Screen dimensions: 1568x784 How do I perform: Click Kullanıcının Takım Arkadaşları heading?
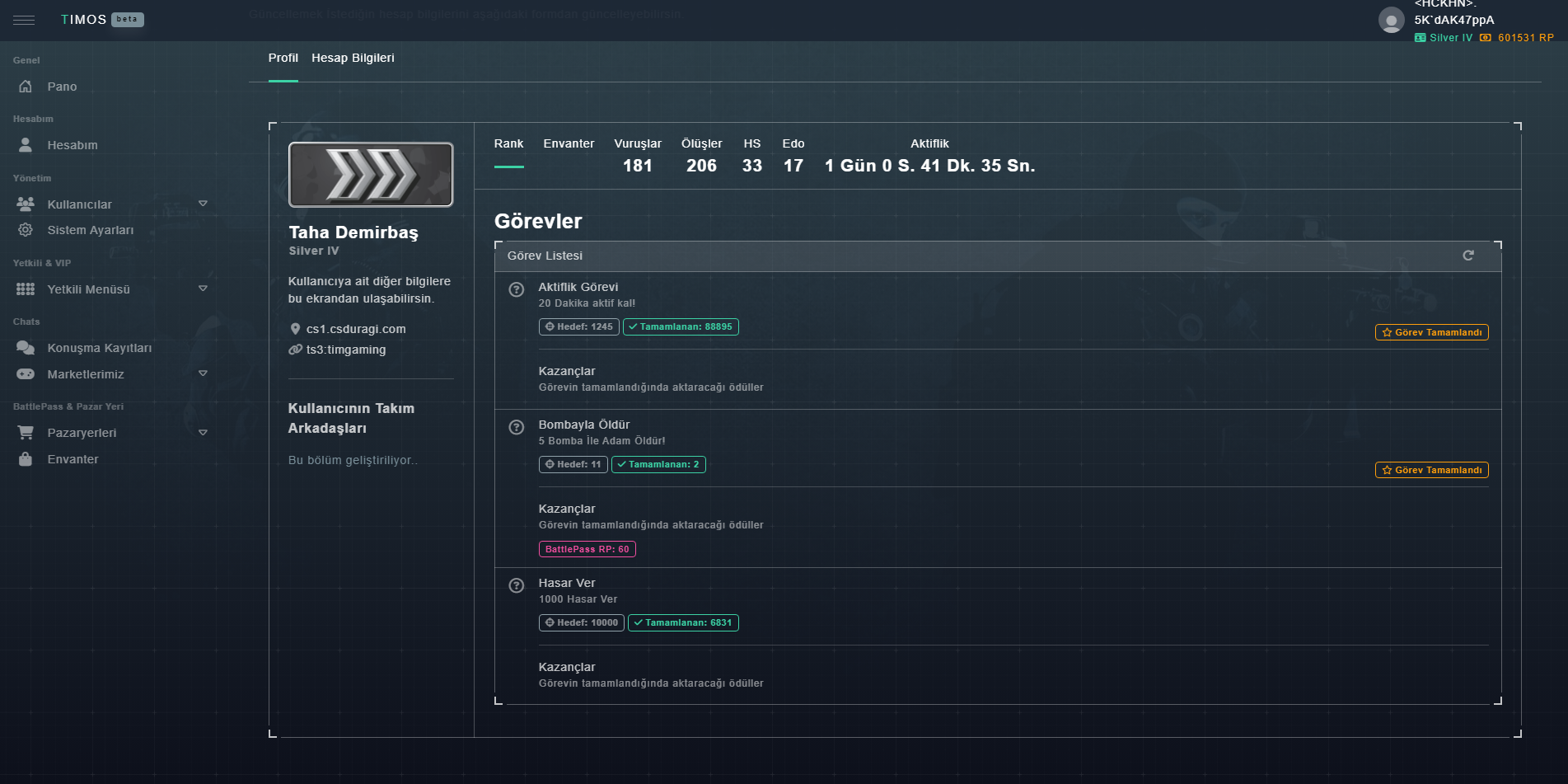point(351,418)
